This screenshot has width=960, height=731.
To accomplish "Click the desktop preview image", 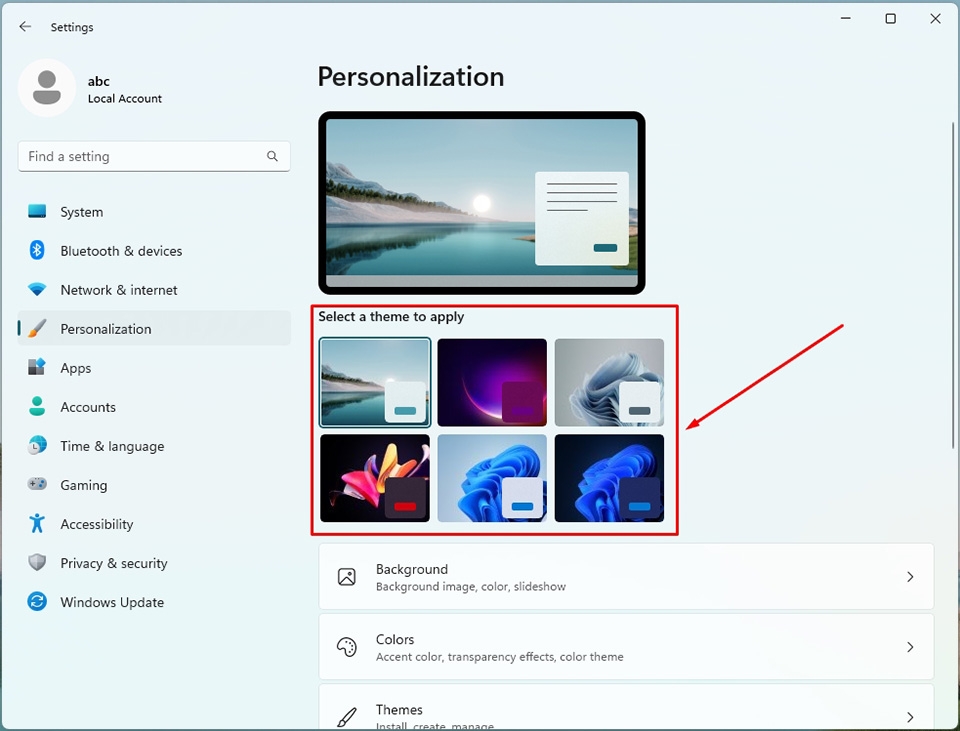I will coord(482,203).
